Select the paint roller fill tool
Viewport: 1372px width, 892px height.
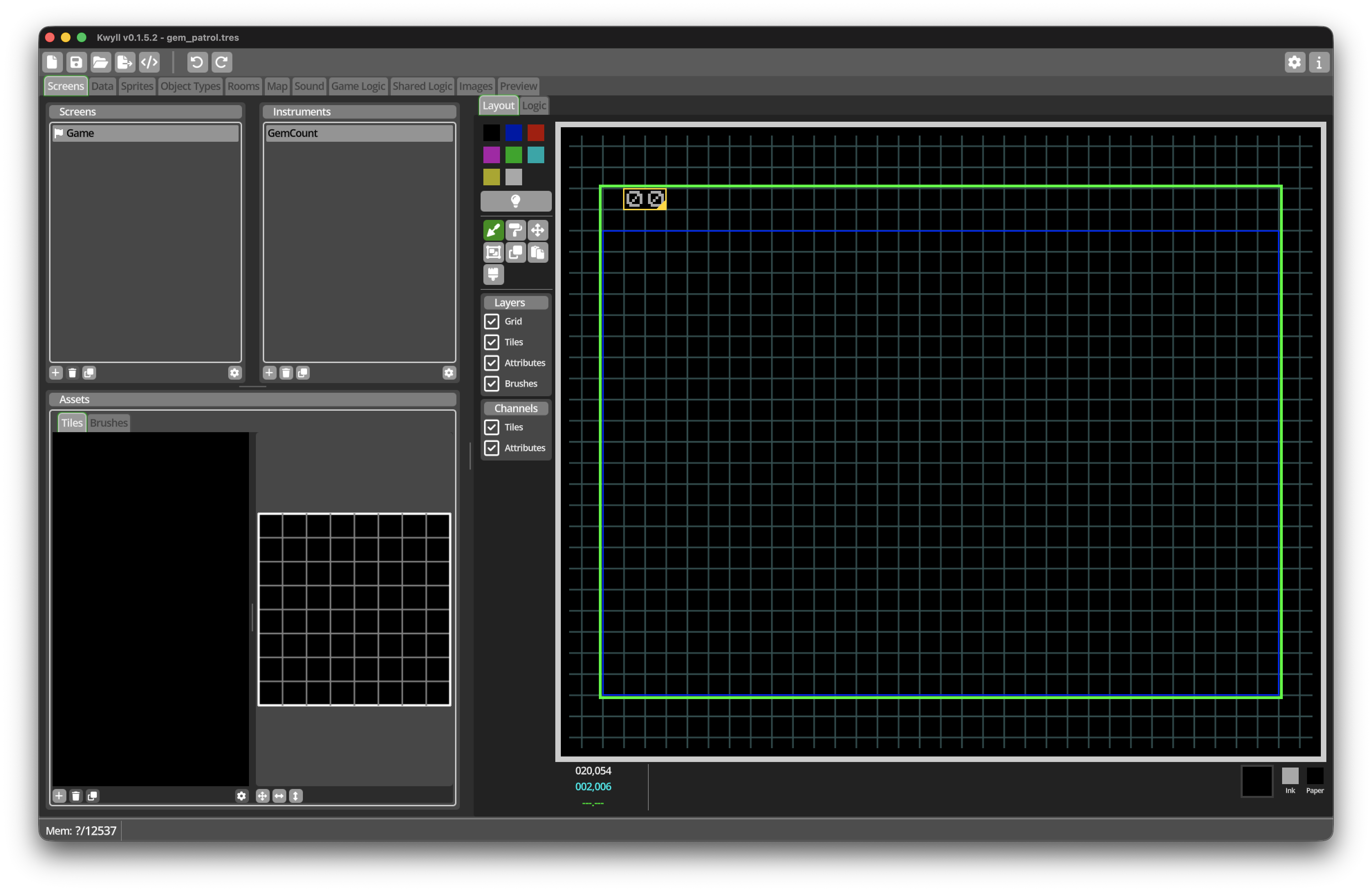pyautogui.click(x=516, y=231)
